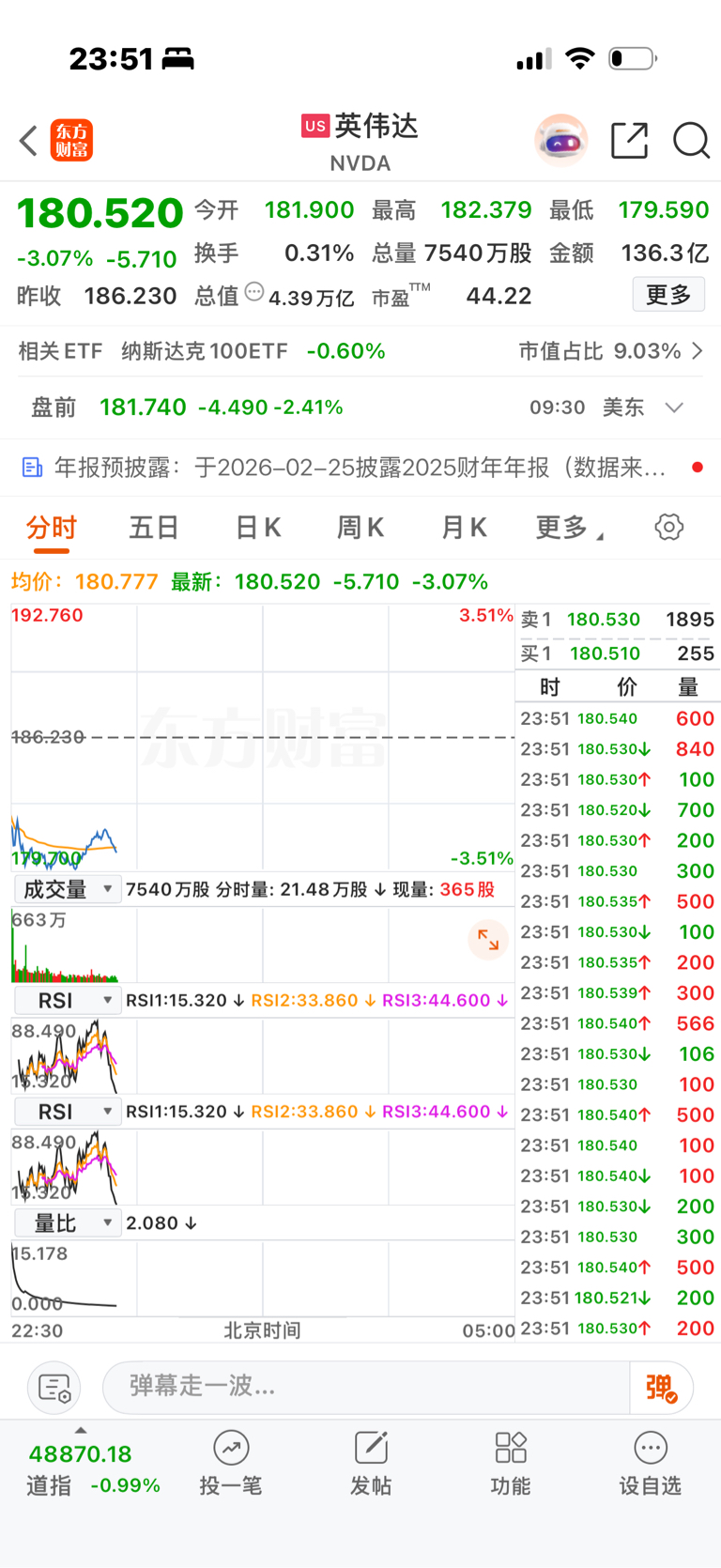Tap the 均价 180.777 value
Image resolution: width=721 pixels, height=1568 pixels.
(116, 582)
